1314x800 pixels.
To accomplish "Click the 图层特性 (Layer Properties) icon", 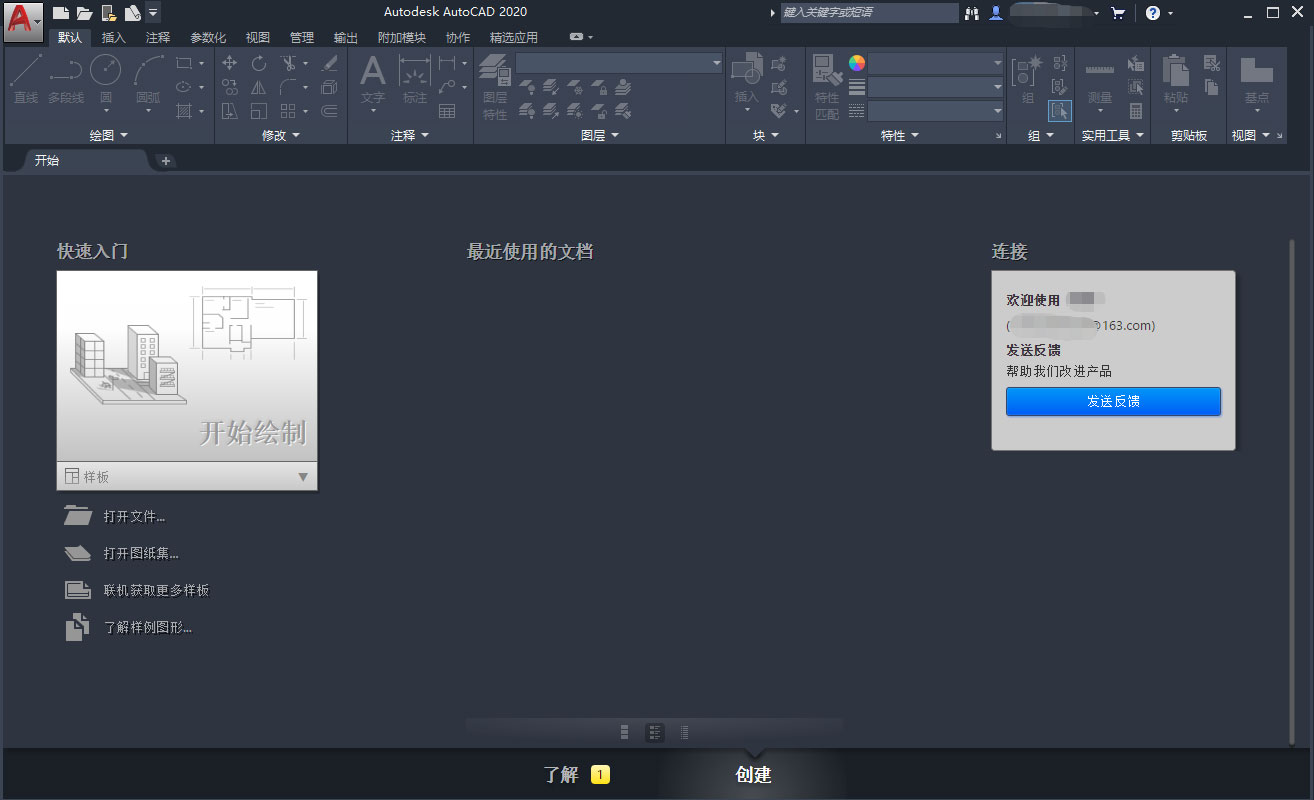I will click(494, 70).
